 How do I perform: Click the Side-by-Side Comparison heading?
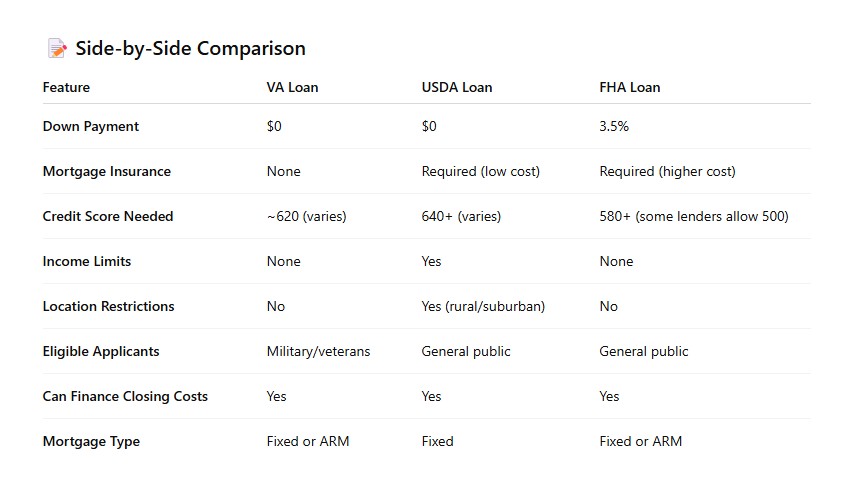click(x=190, y=48)
